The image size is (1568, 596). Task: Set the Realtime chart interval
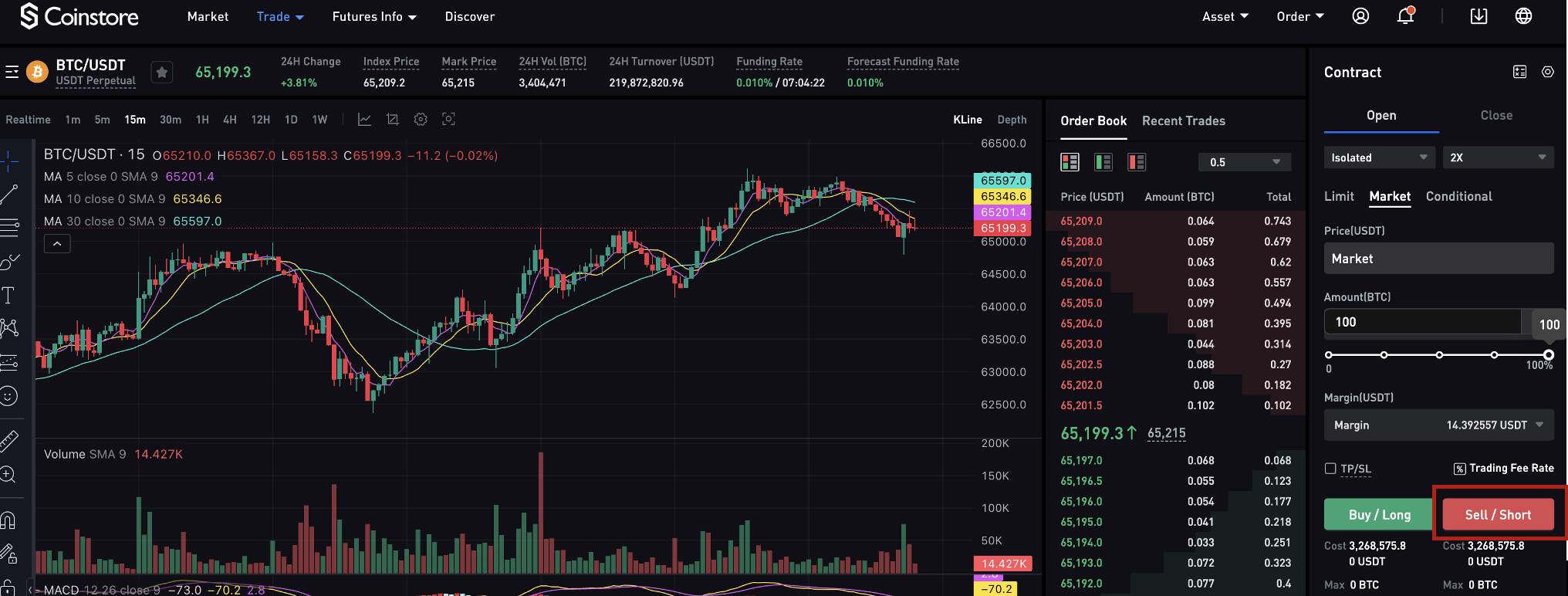pos(28,120)
